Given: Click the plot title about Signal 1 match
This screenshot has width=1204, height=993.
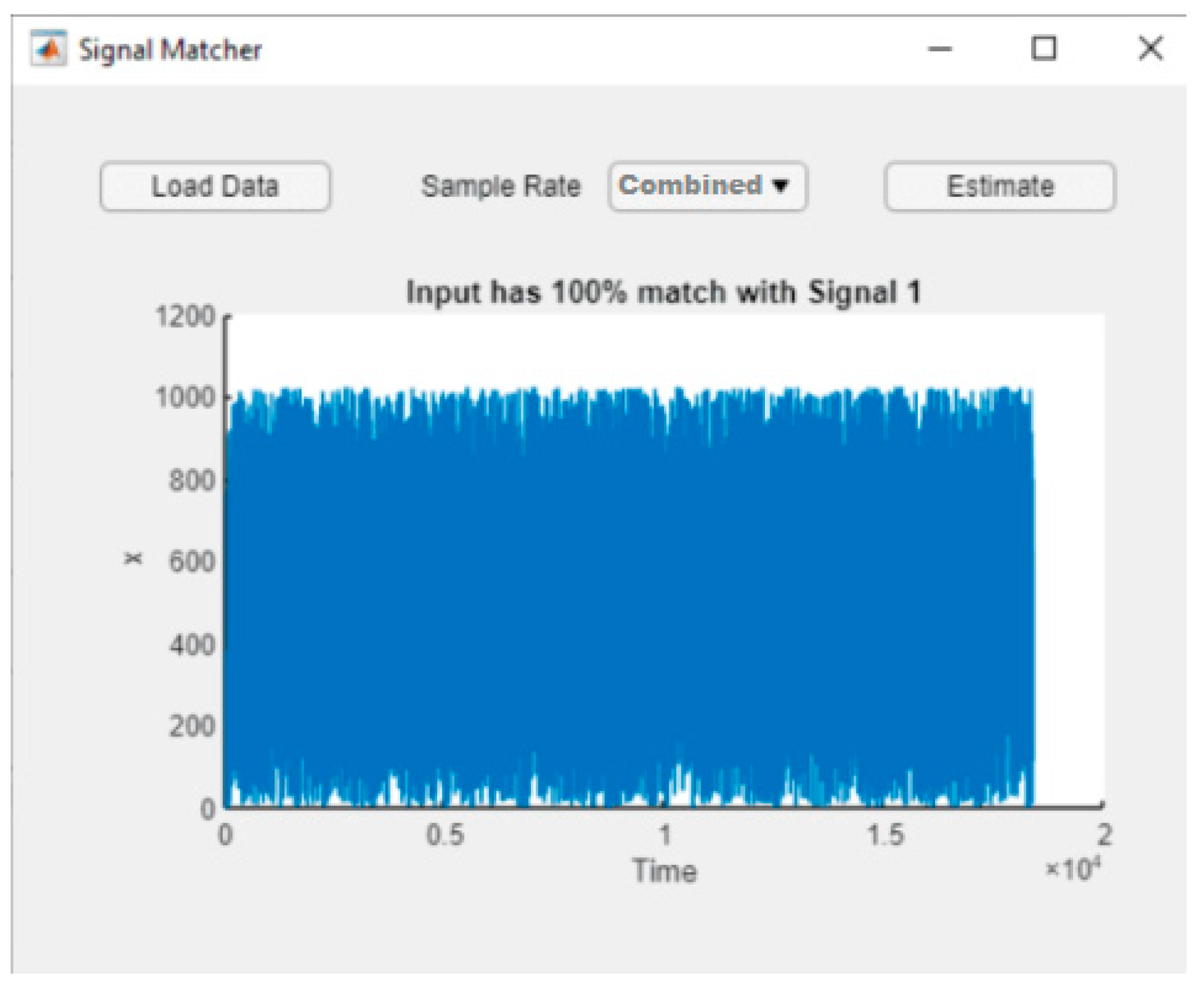Looking at the screenshot, I should pyautogui.click(x=664, y=292).
